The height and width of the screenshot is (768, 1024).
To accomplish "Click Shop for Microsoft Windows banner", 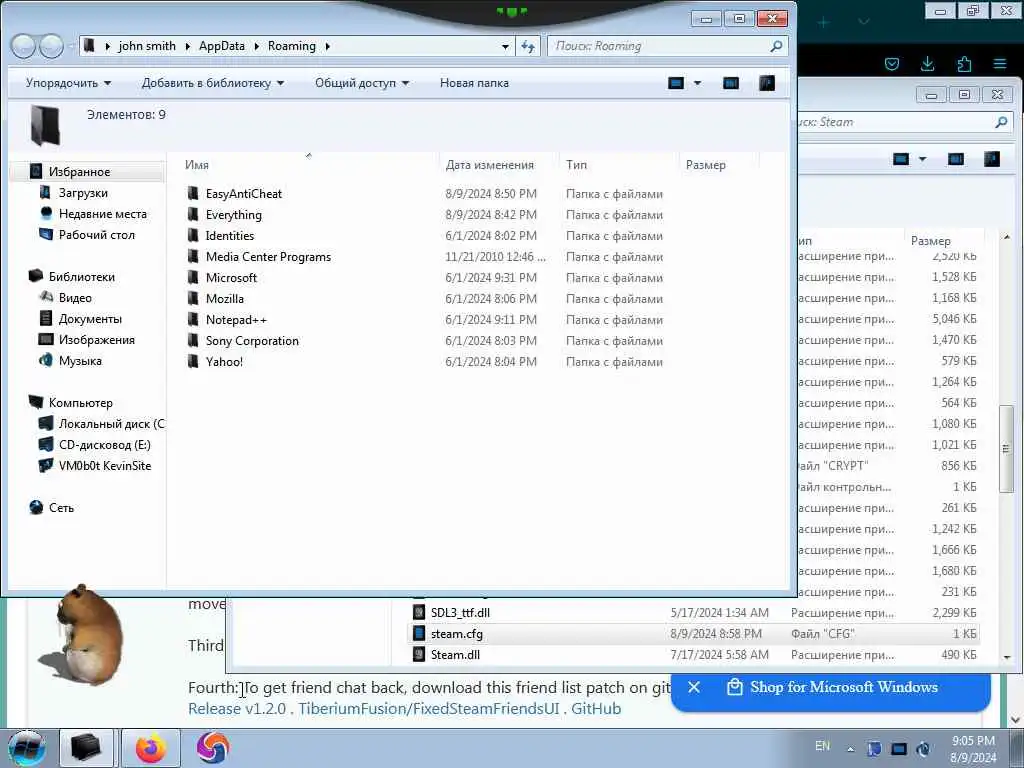I will [x=844, y=687].
